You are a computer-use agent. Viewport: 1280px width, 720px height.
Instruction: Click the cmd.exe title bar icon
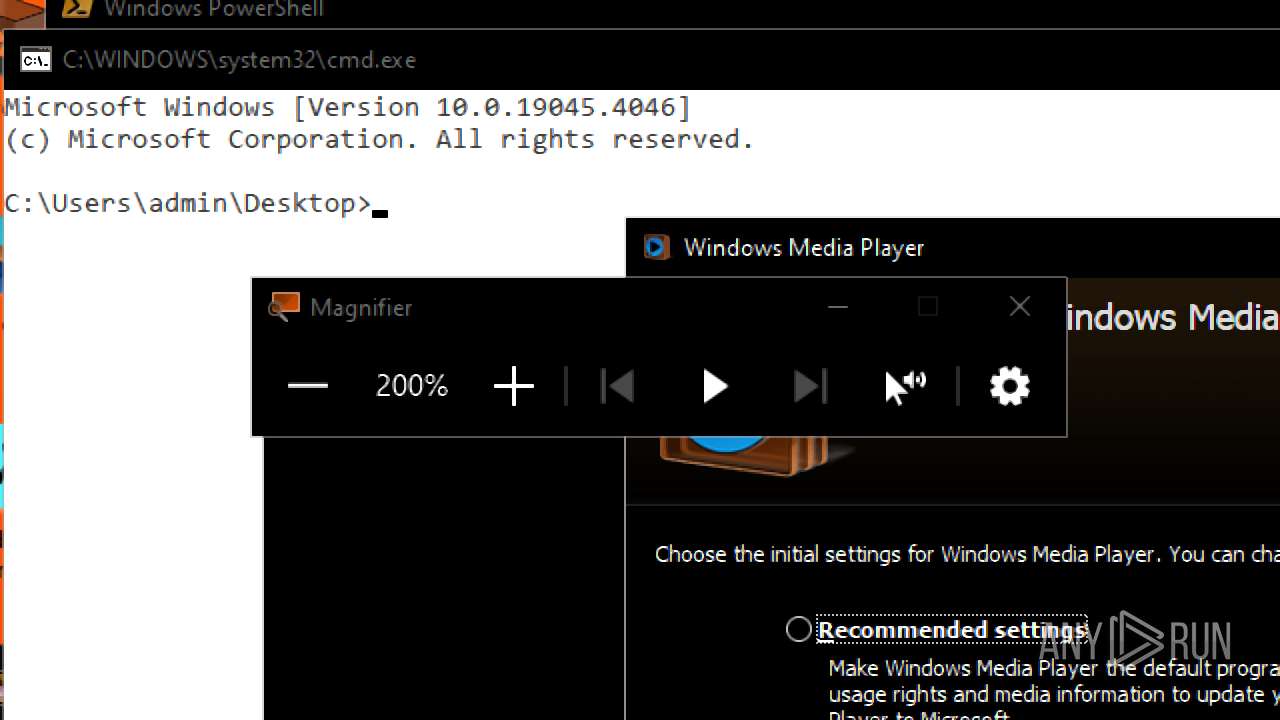point(36,60)
